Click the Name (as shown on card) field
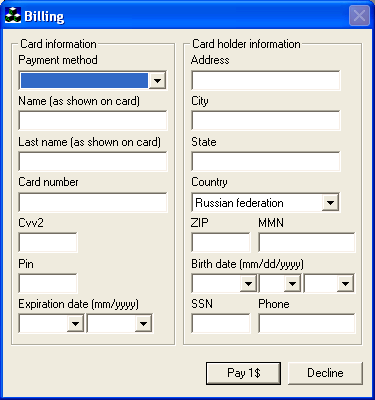Screen dimensions: 375x400 [93, 121]
